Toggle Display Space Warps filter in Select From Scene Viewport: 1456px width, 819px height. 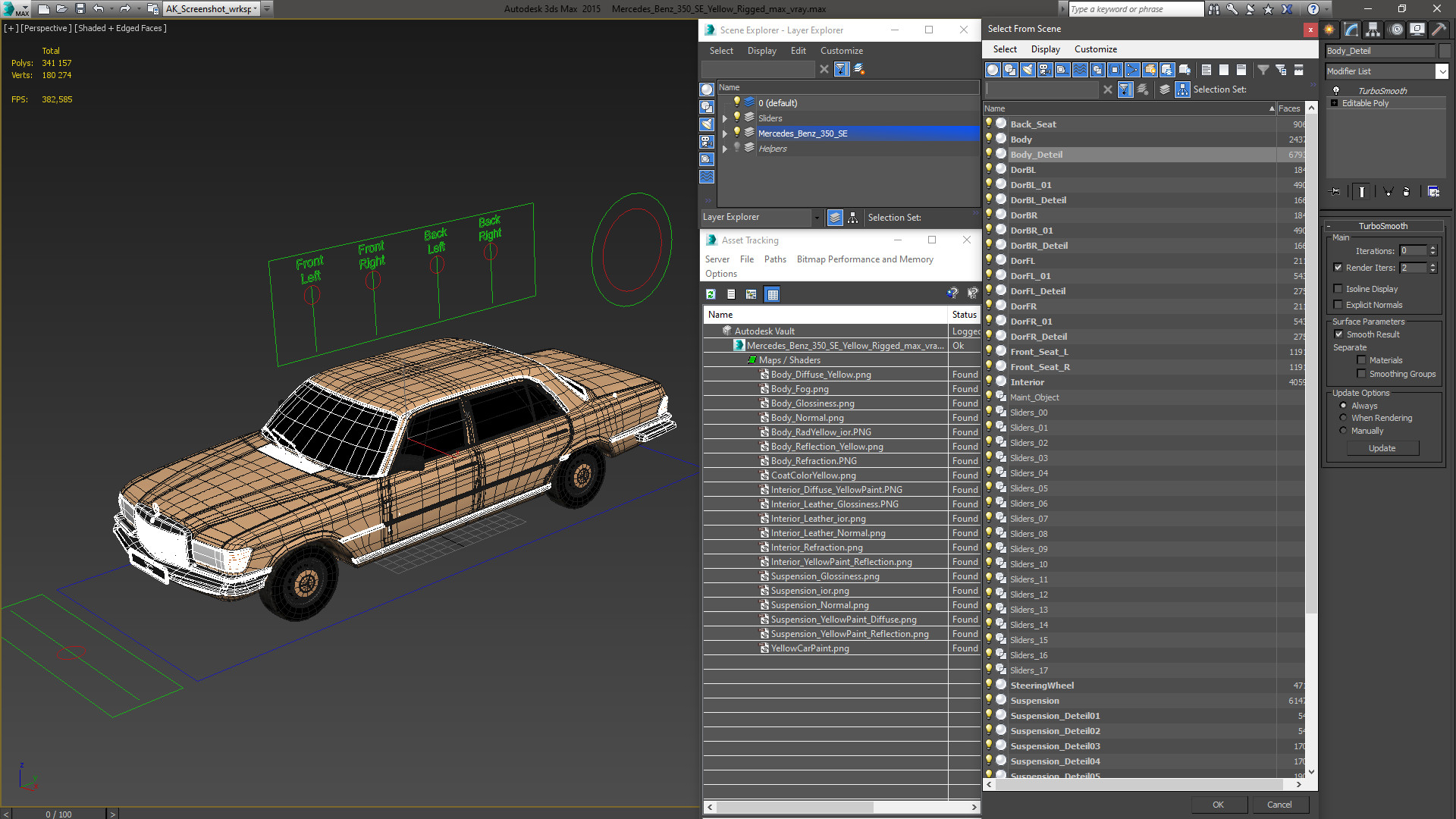[1080, 70]
